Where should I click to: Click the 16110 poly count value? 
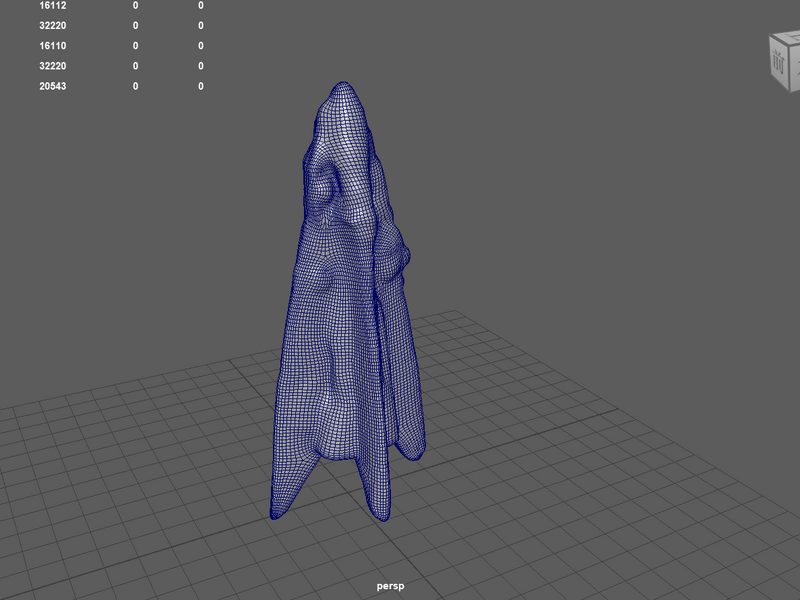point(53,46)
